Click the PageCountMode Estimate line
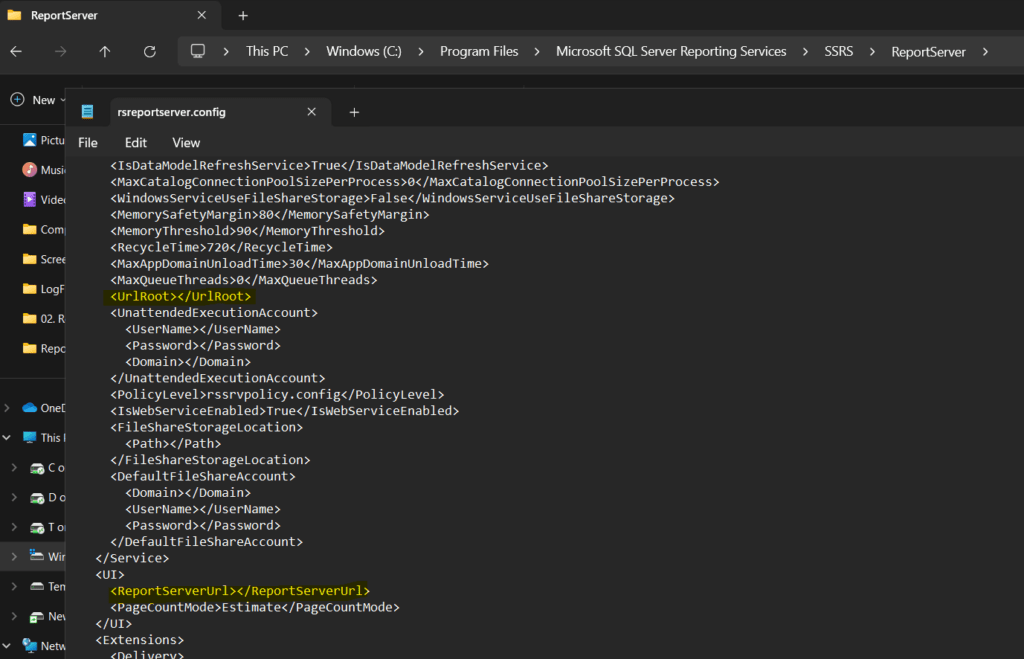This screenshot has width=1024, height=659. coord(255,607)
